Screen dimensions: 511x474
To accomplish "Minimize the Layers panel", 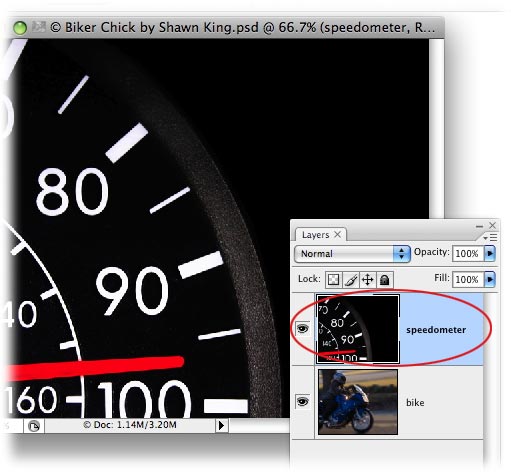I will click(479, 226).
